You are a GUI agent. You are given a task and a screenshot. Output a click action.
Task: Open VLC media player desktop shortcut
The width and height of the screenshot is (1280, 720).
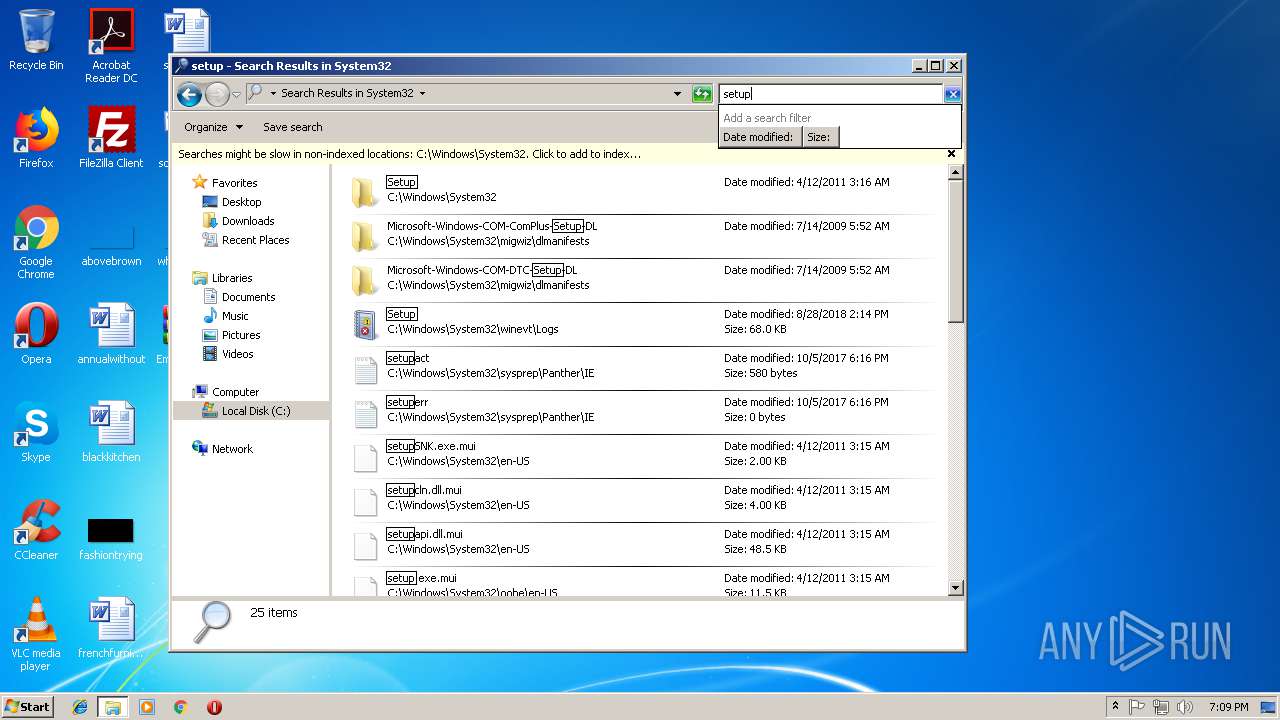coord(36,634)
